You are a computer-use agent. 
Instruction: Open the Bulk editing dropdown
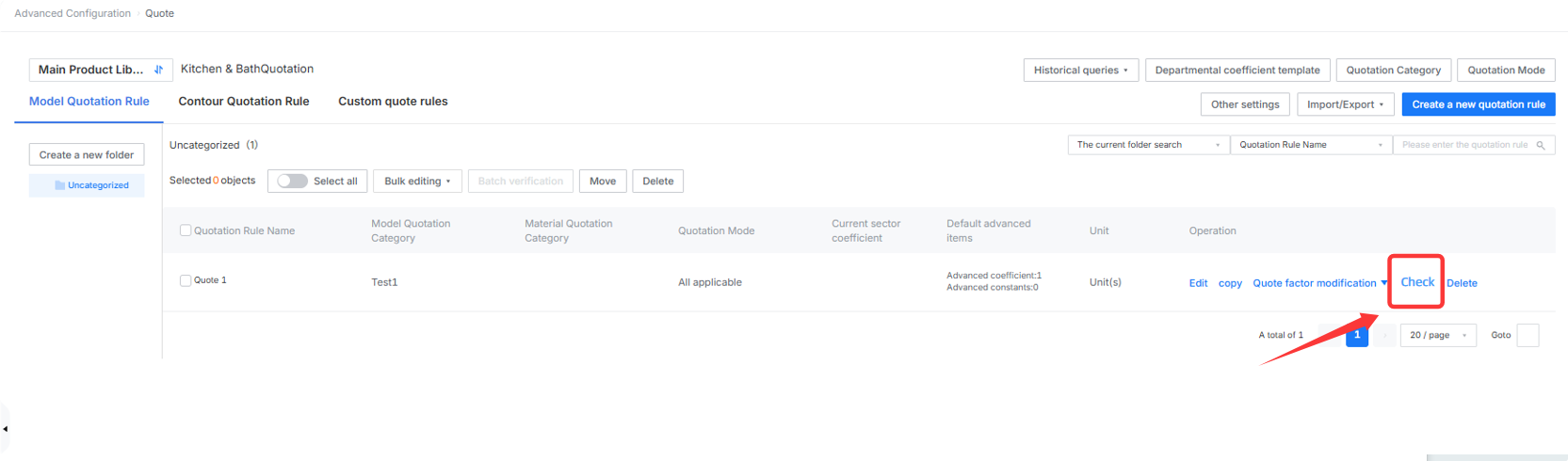pos(417,181)
